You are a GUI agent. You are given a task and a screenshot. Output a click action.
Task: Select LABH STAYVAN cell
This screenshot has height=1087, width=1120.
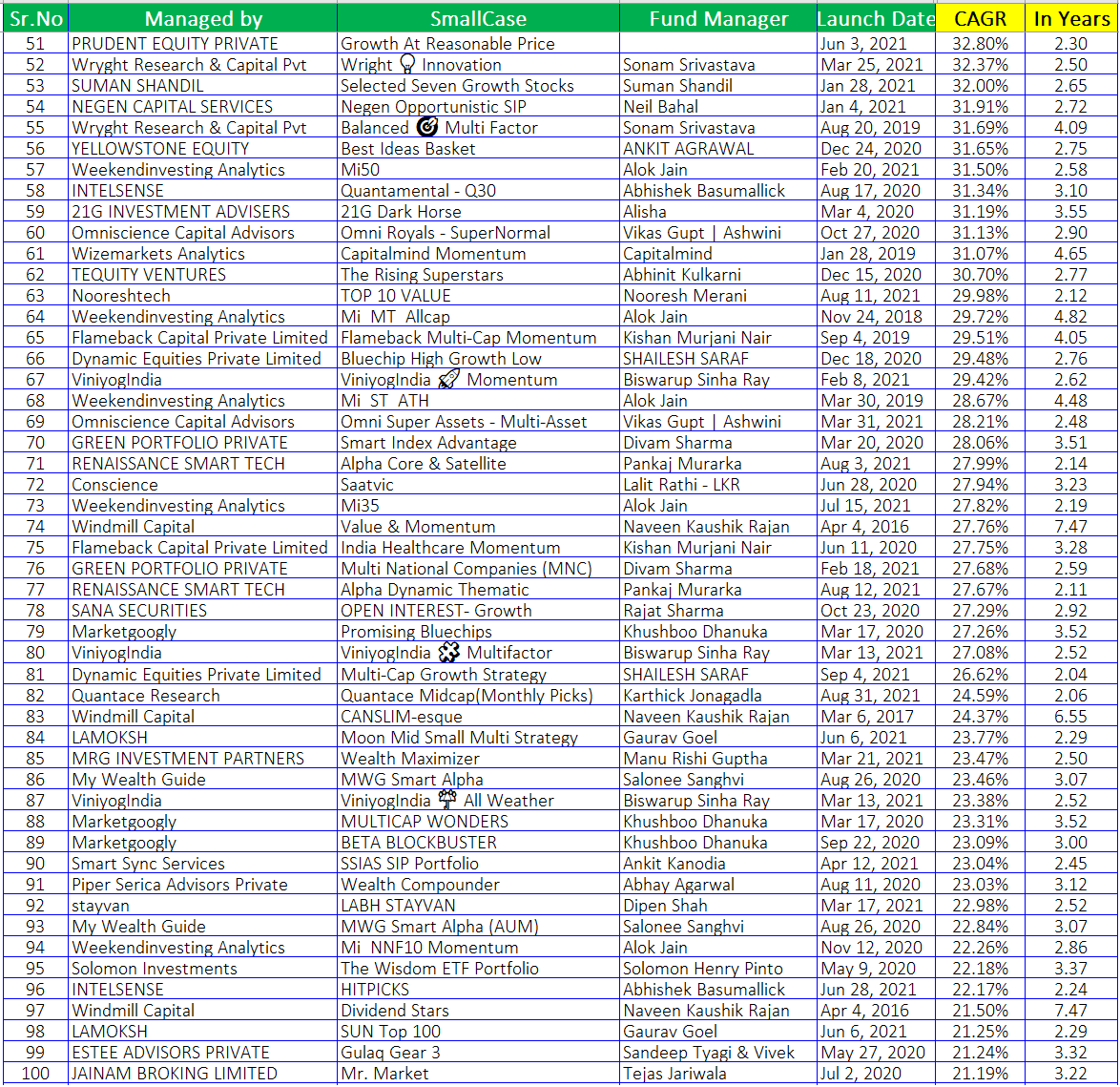(478, 906)
